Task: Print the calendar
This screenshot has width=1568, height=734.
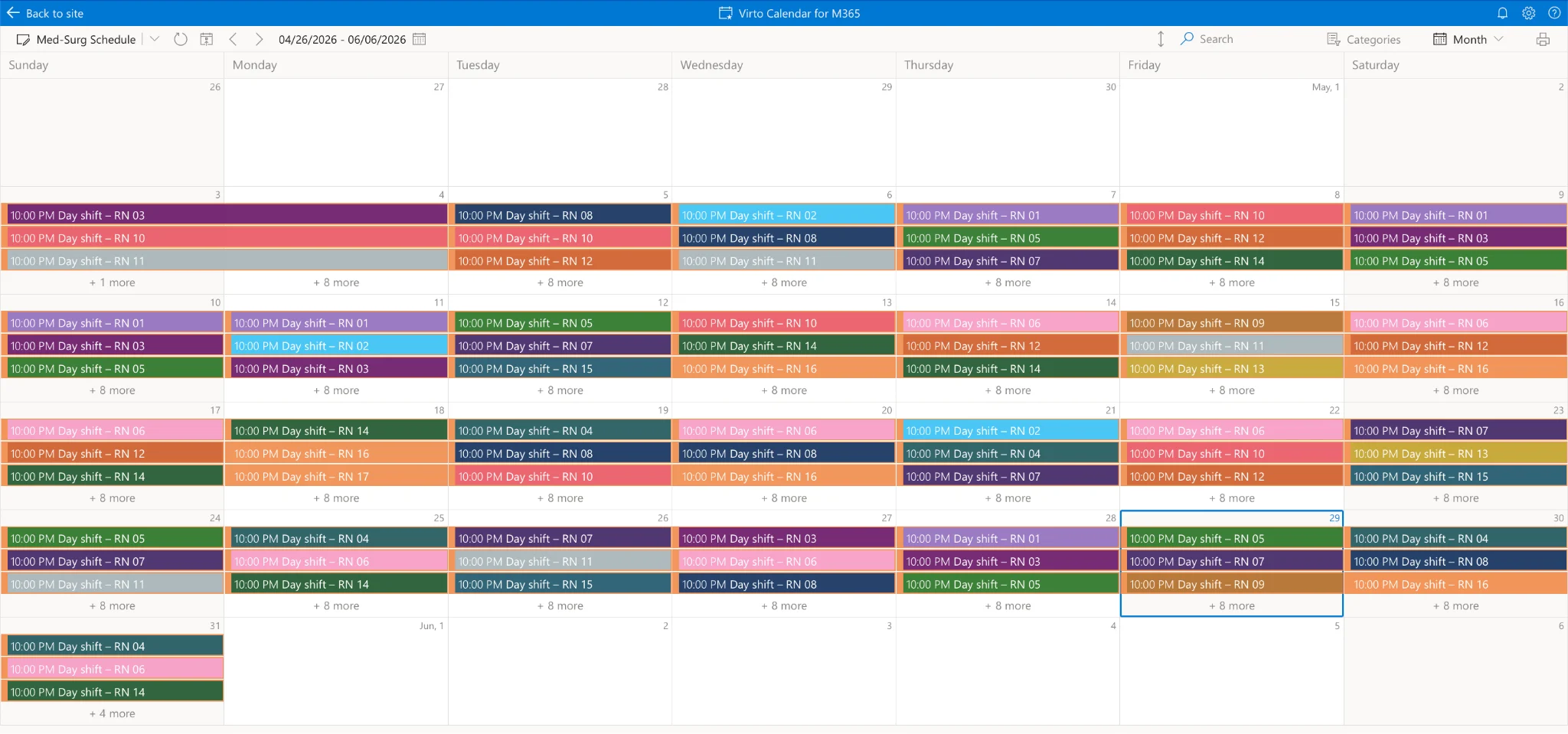Action: [1543, 39]
